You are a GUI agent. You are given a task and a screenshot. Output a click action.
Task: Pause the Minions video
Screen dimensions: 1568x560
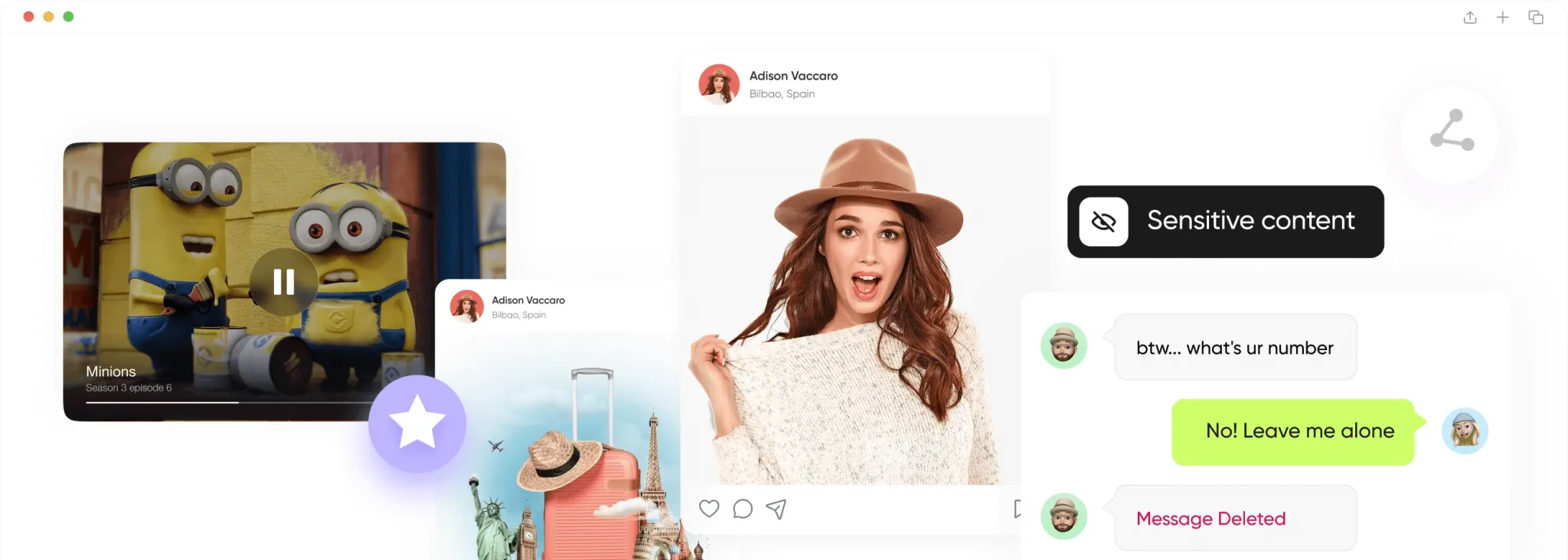284,282
